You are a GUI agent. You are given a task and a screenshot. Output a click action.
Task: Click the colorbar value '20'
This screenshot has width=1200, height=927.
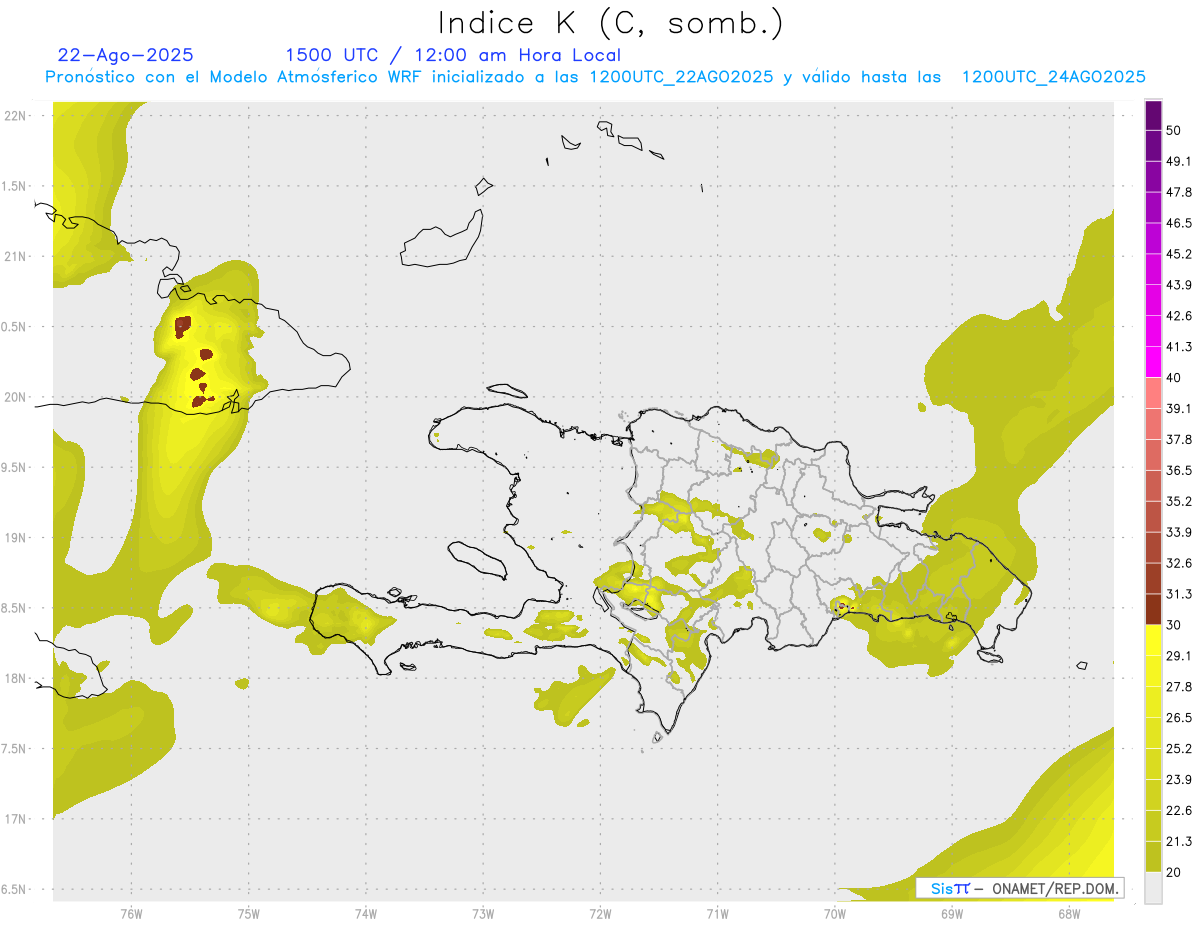(1174, 872)
